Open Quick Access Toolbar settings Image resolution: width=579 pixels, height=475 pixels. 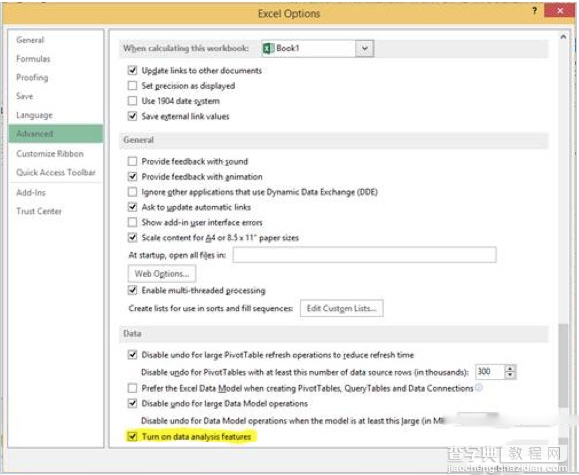point(56,172)
